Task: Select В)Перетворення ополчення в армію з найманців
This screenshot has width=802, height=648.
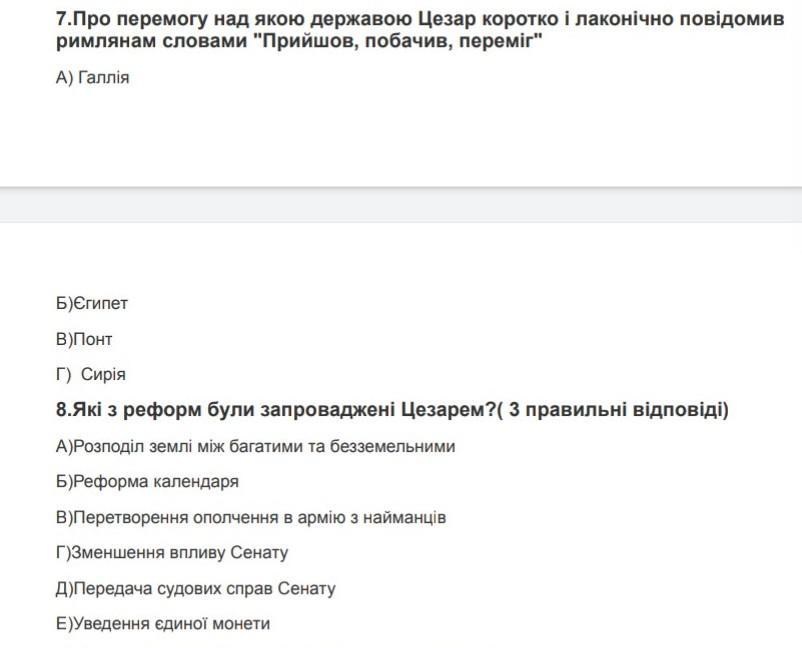Action: [x=251, y=518]
